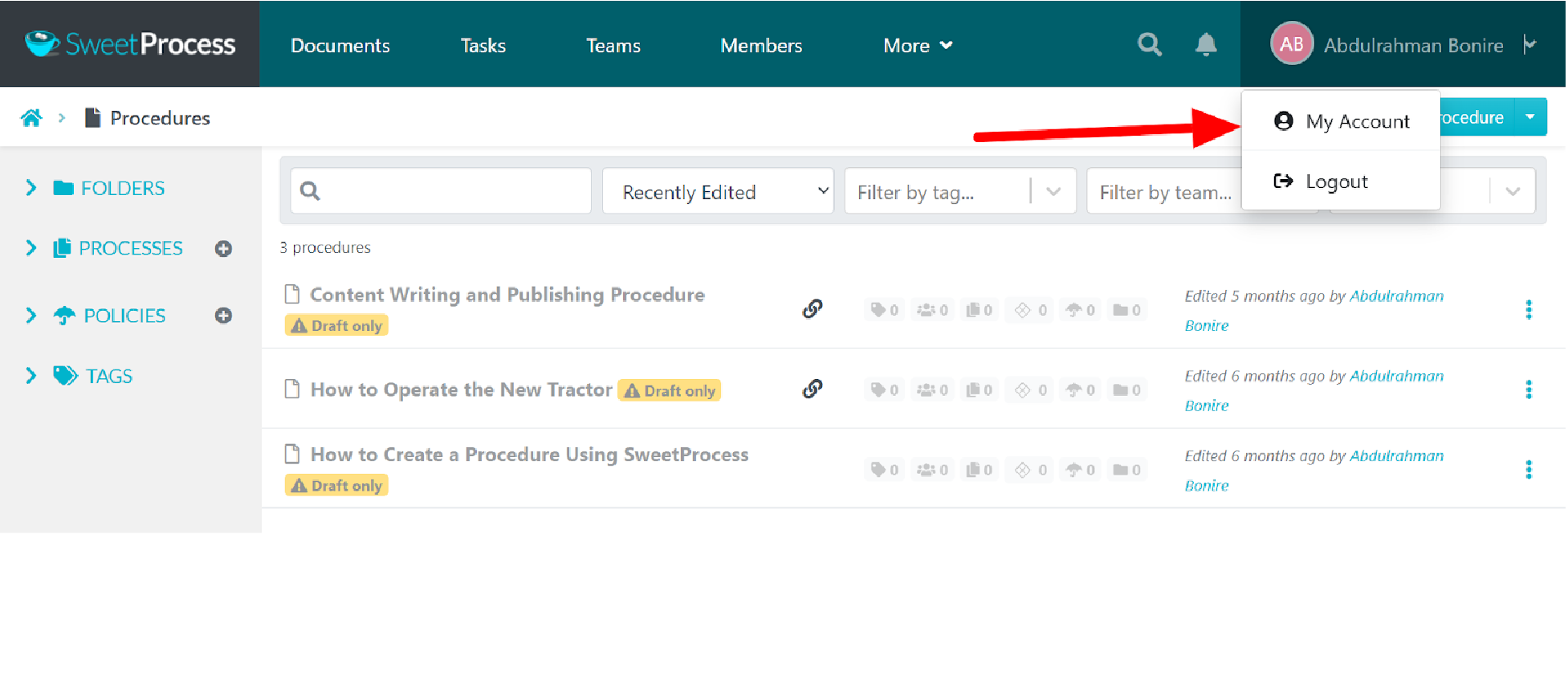The image size is (1568, 685).
Task: Click the FOLDERS sidebar label
Action: pyautogui.click(x=122, y=188)
